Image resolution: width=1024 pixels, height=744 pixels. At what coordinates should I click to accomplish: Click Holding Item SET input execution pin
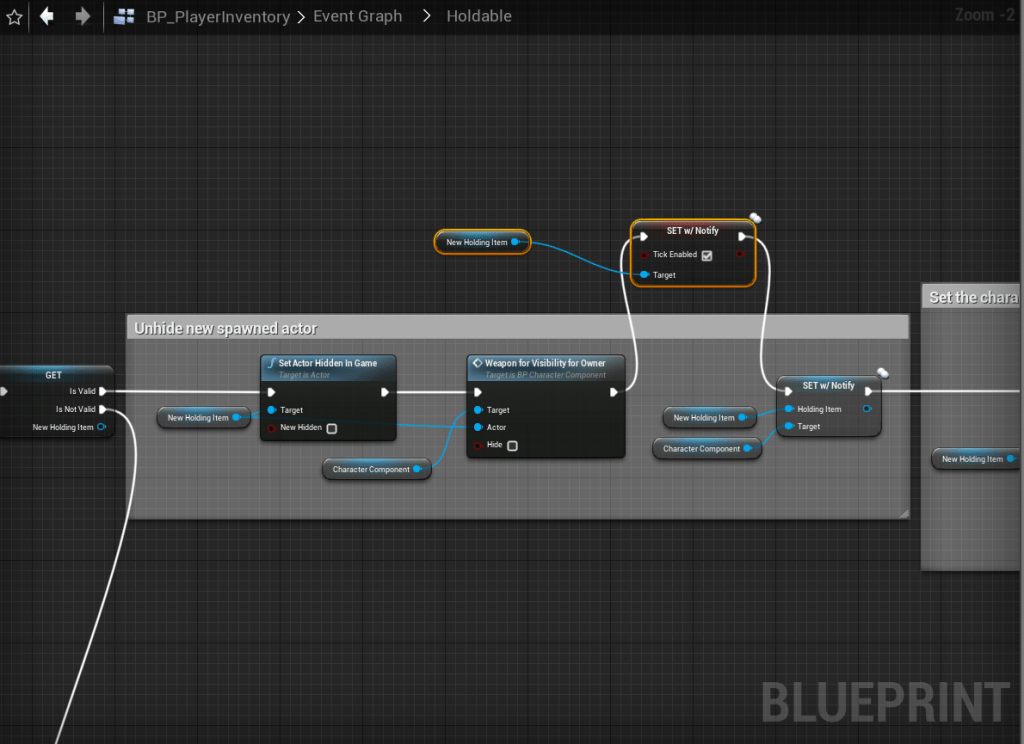click(x=788, y=391)
